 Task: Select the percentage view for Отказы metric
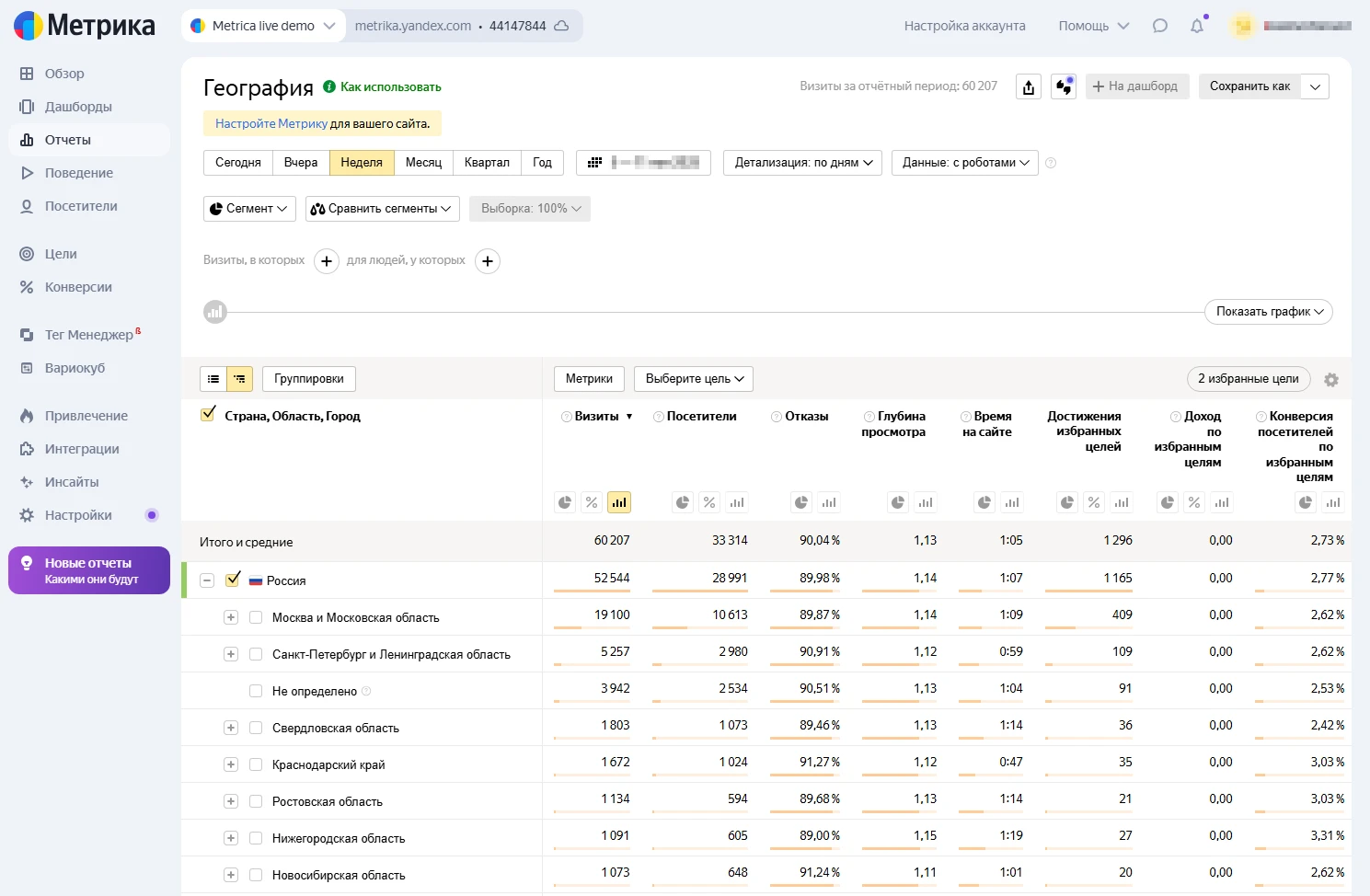tap(800, 501)
